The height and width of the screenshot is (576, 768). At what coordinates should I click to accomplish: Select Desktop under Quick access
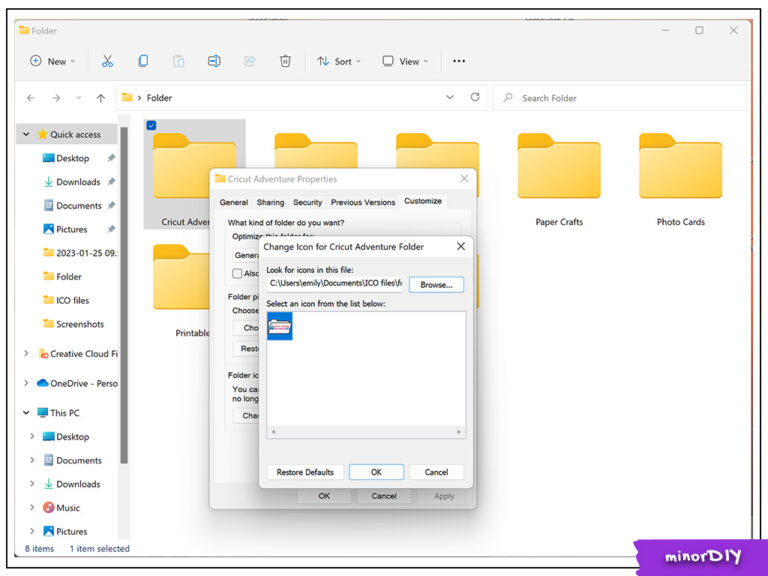72,158
